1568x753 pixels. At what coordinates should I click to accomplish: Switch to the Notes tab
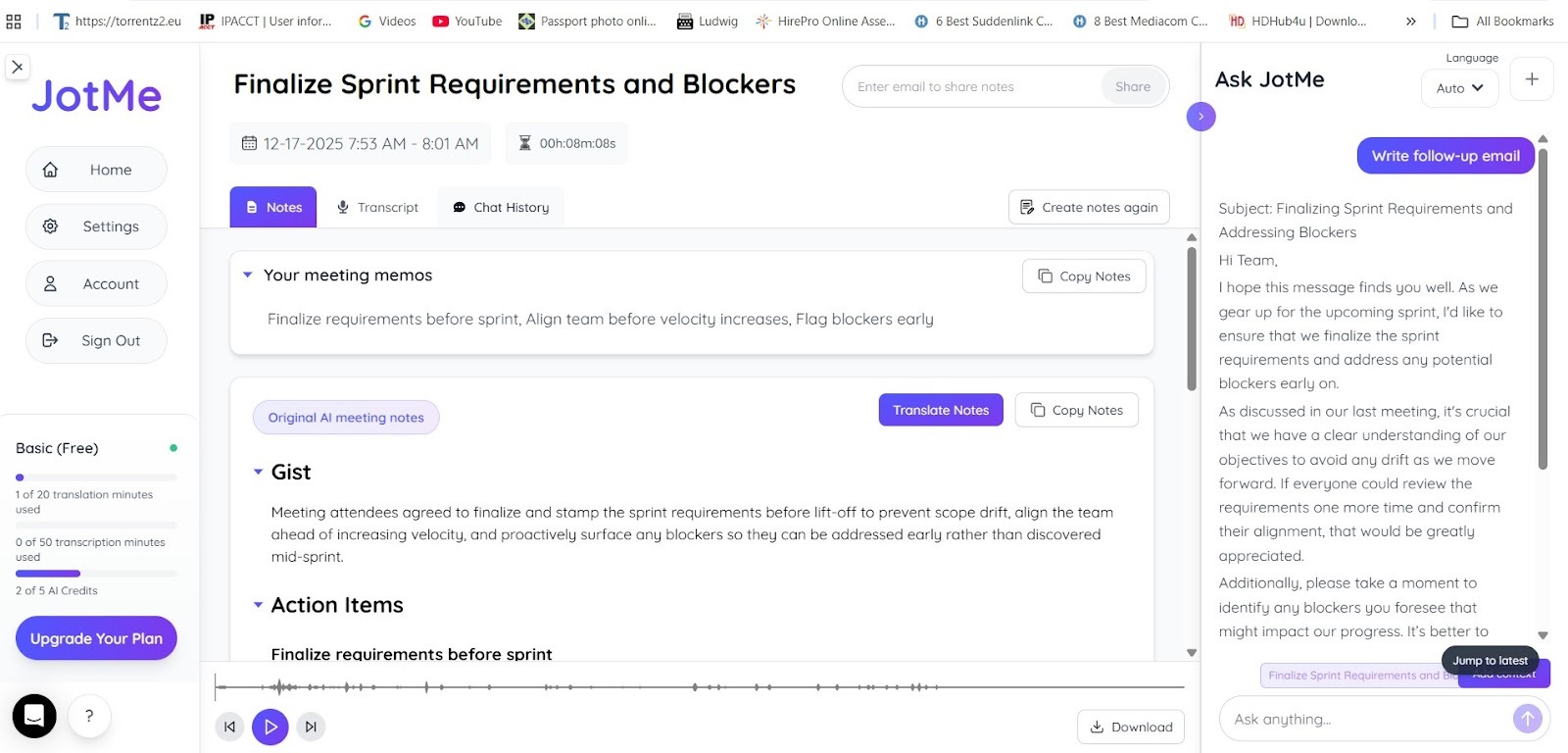[x=273, y=207]
